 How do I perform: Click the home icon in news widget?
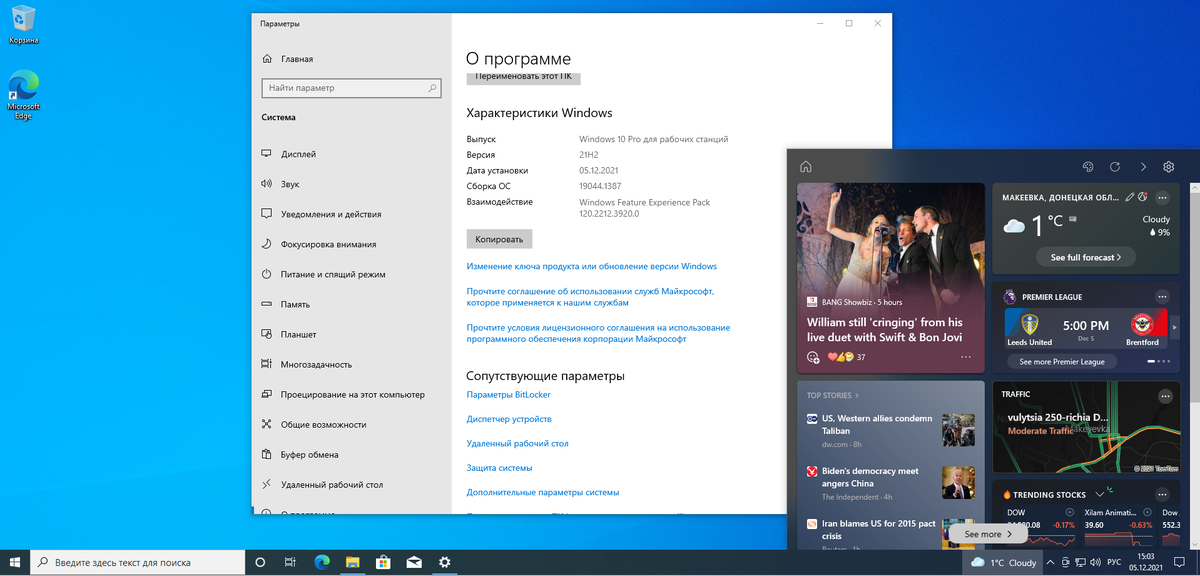click(806, 167)
